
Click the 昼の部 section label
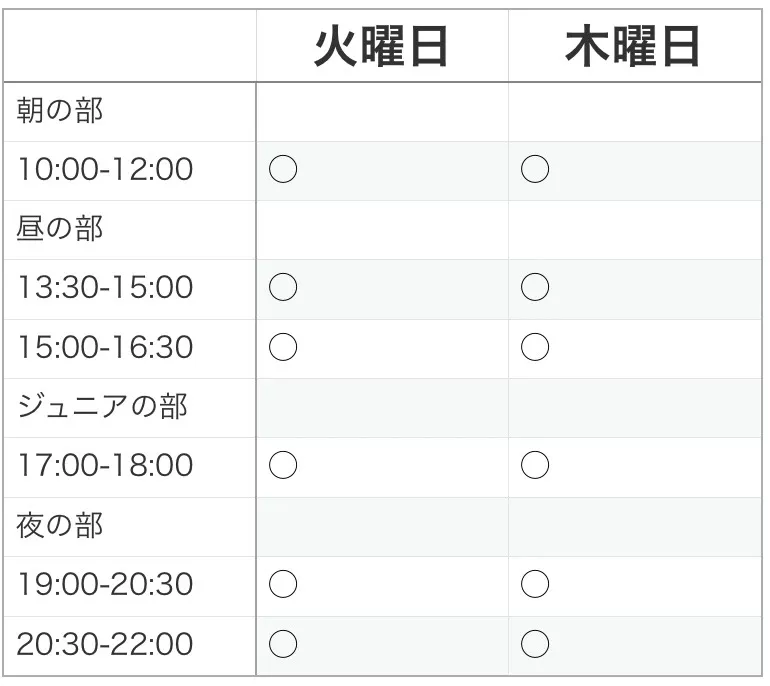coord(60,229)
